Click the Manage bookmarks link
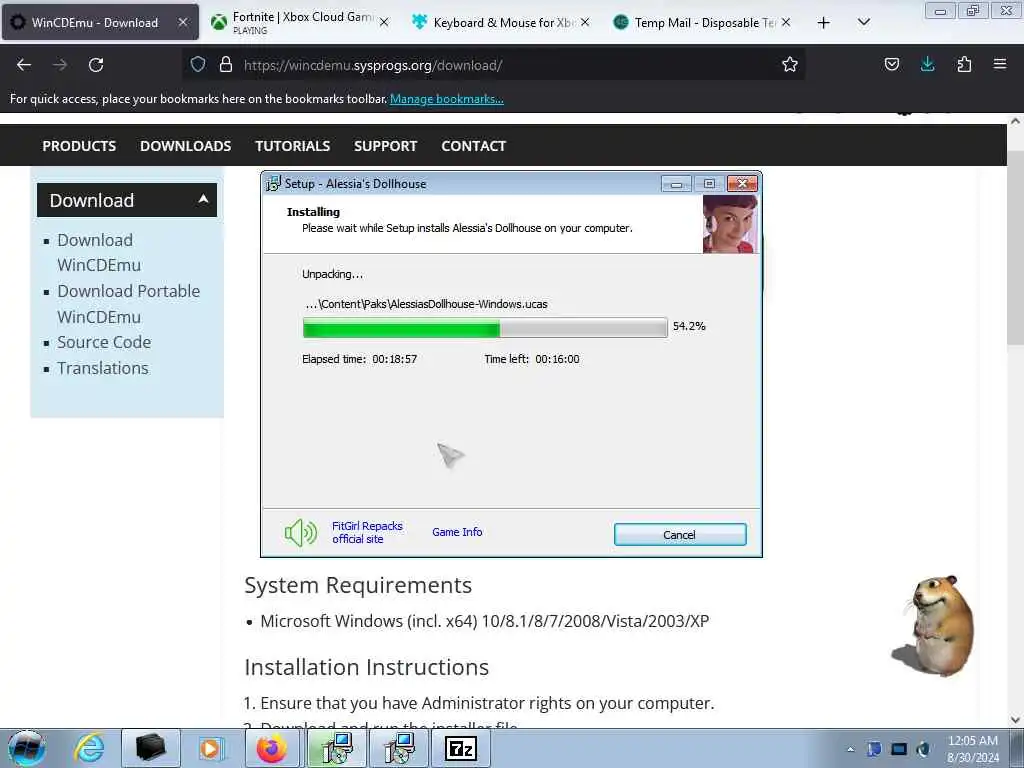1024x768 pixels. [447, 99]
